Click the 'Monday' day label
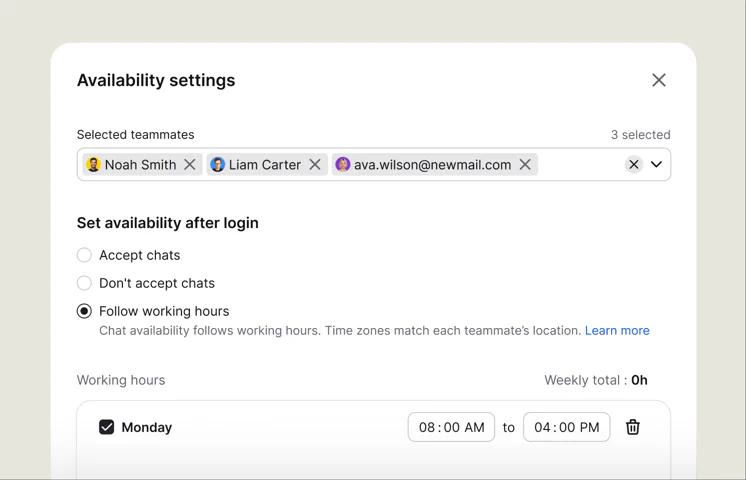The image size is (746, 480). 147,427
